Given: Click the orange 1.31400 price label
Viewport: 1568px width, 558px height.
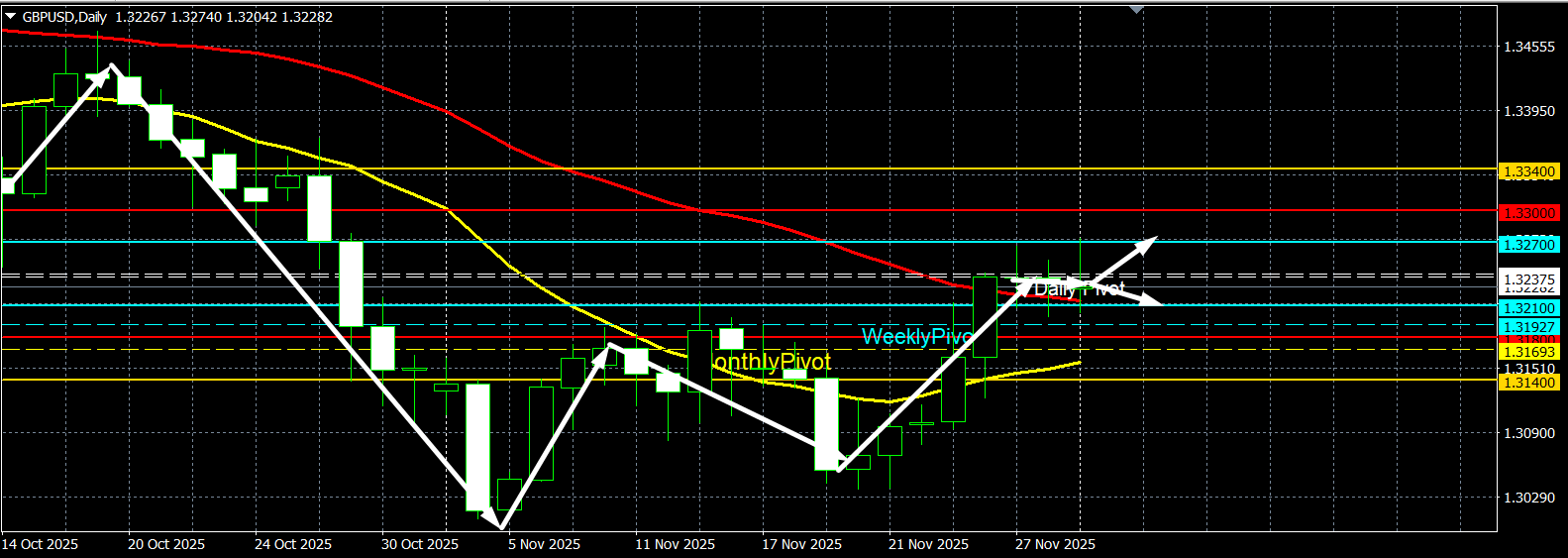Looking at the screenshot, I should click(1529, 383).
